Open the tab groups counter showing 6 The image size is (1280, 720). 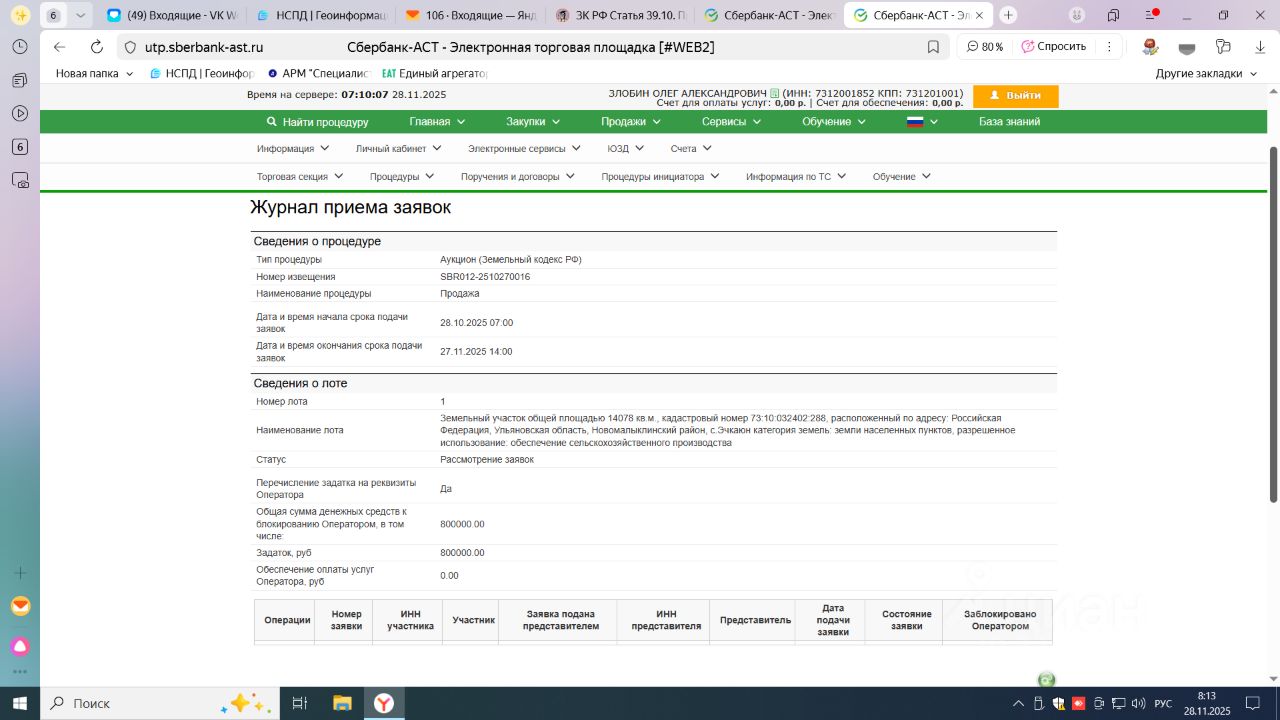52,15
